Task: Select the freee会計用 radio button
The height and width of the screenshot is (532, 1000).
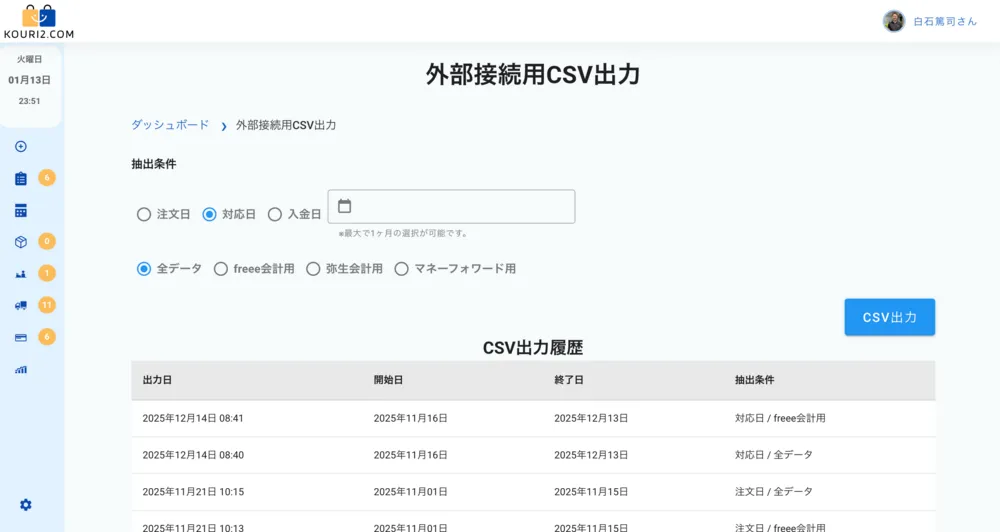Action: point(221,269)
